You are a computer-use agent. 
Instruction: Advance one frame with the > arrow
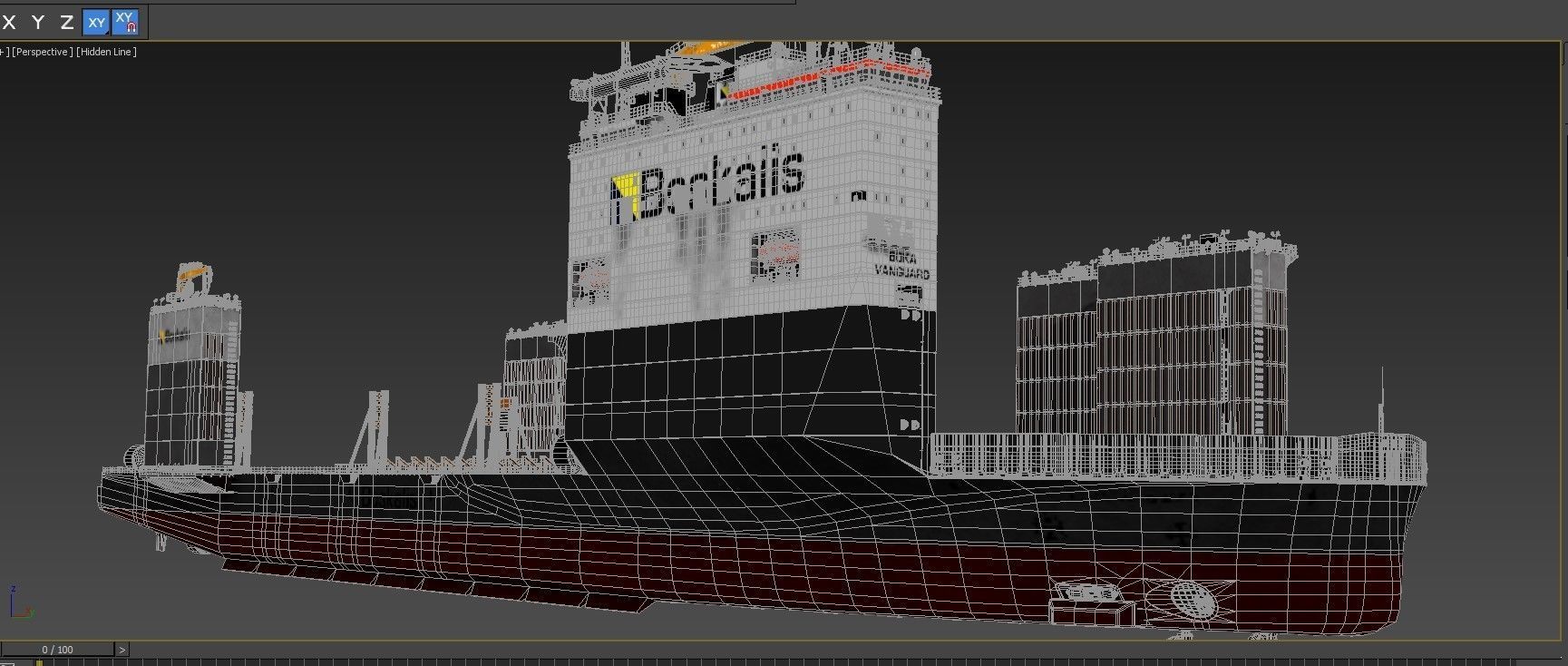[122, 650]
